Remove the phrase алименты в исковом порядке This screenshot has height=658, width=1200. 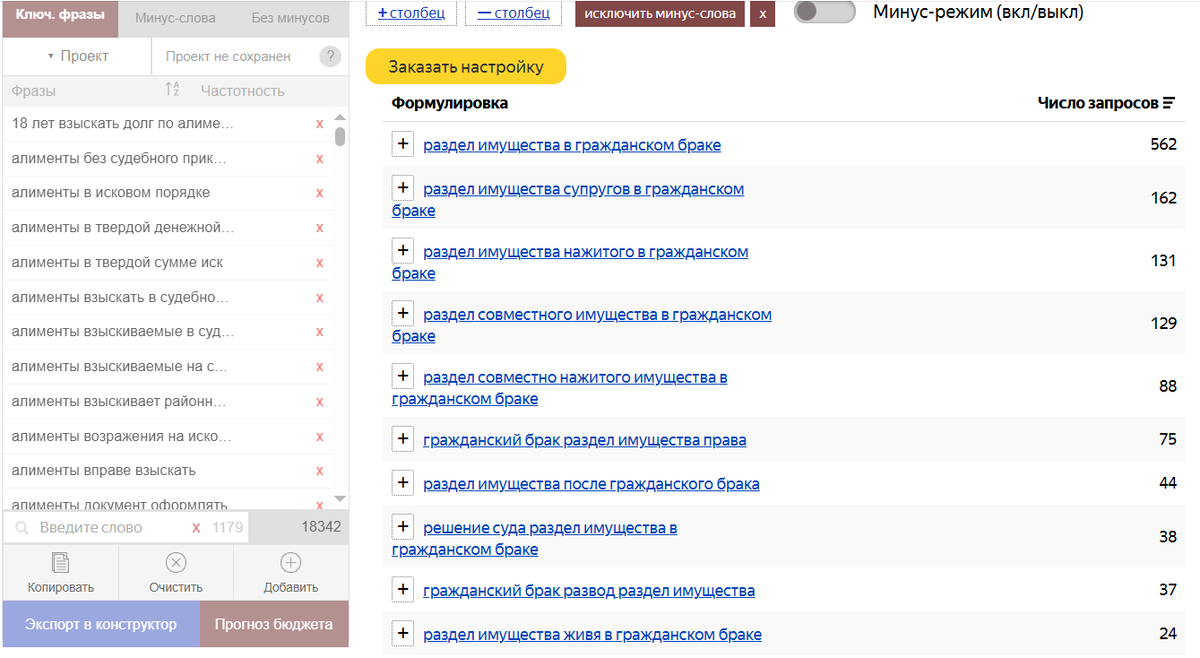[319, 193]
